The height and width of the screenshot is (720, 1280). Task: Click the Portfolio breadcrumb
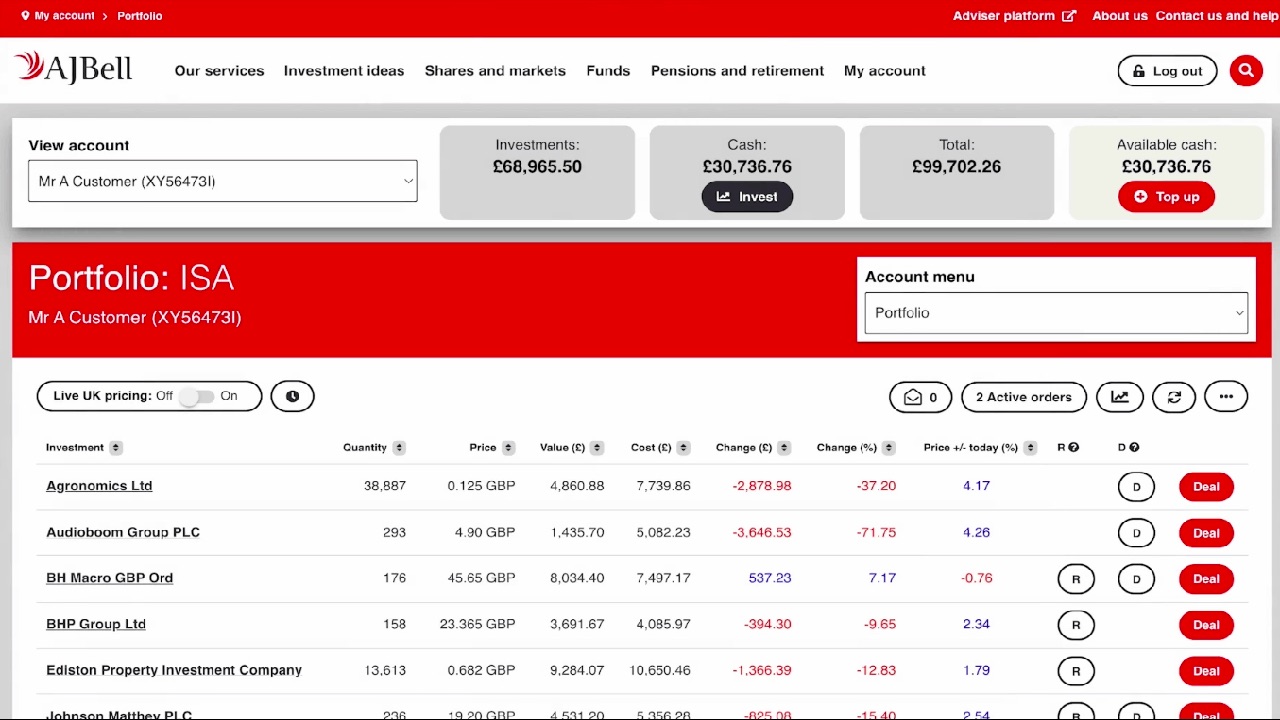click(x=139, y=16)
